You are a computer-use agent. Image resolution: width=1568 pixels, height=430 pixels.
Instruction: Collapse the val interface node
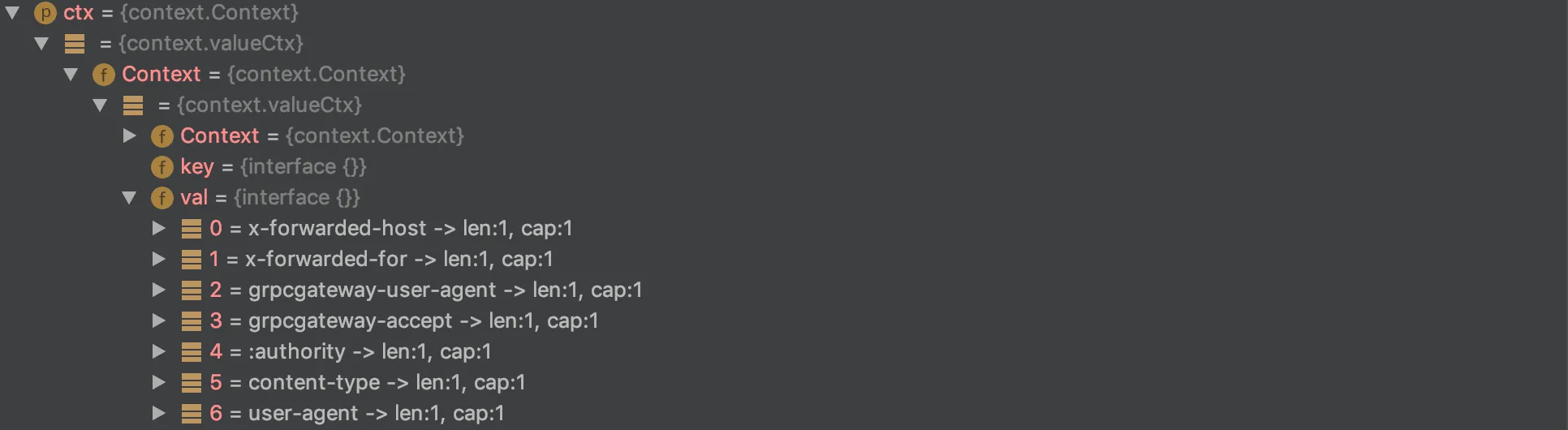pyautogui.click(x=129, y=198)
